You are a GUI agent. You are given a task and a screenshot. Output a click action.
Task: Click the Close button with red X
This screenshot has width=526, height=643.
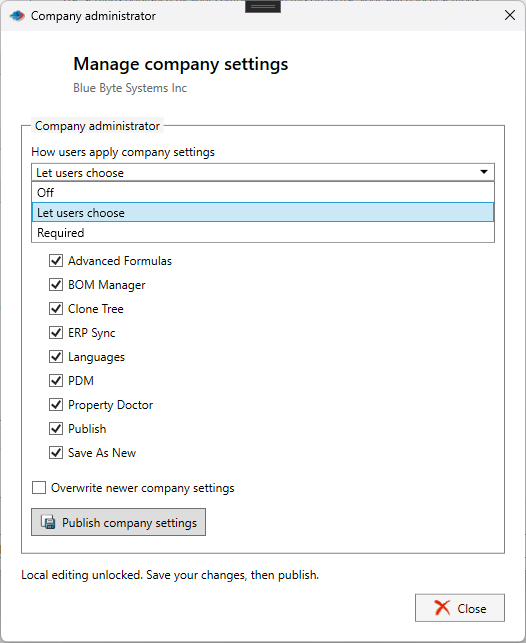tap(460, 608)
